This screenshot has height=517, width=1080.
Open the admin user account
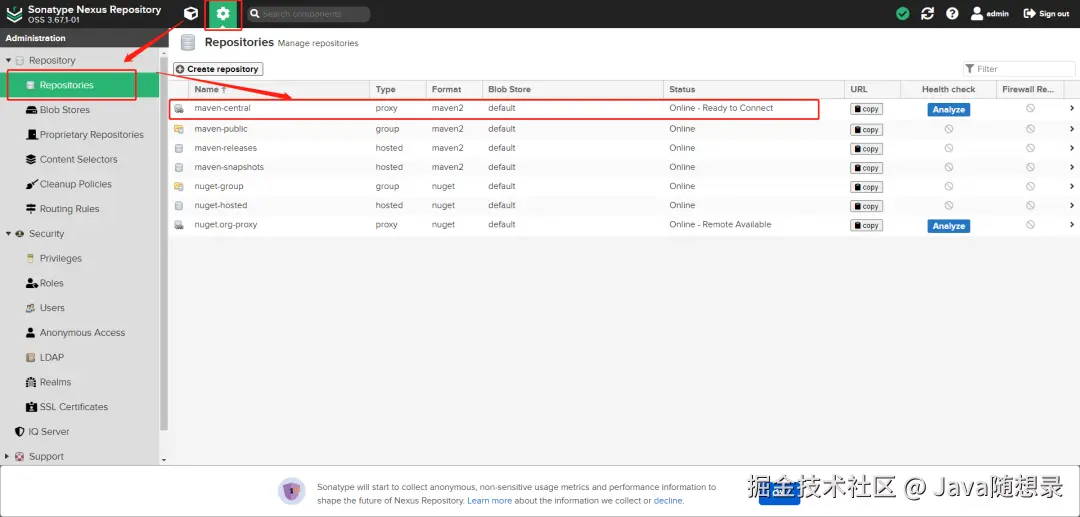click(990, 14)
